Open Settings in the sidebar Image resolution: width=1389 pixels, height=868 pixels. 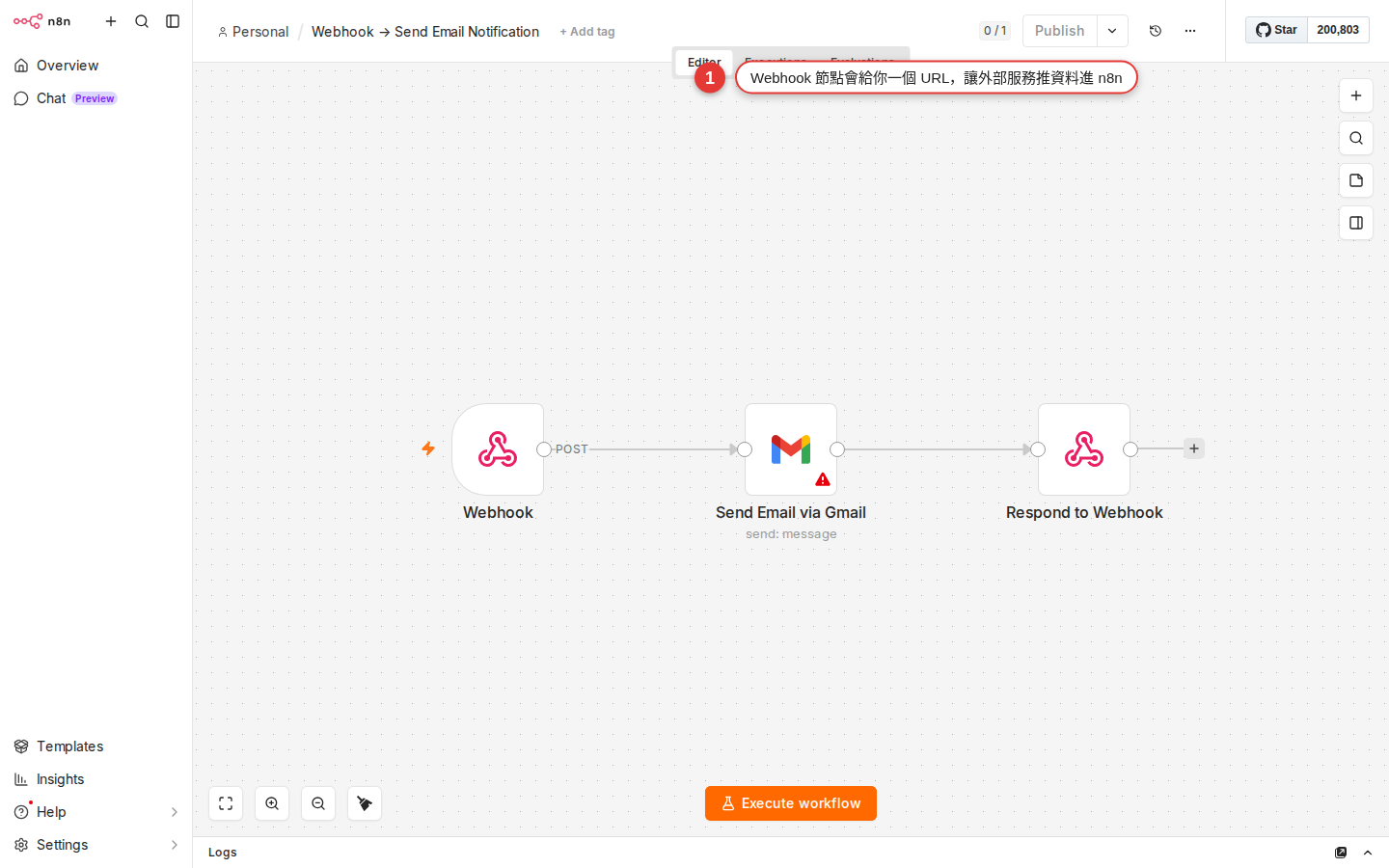96,845
